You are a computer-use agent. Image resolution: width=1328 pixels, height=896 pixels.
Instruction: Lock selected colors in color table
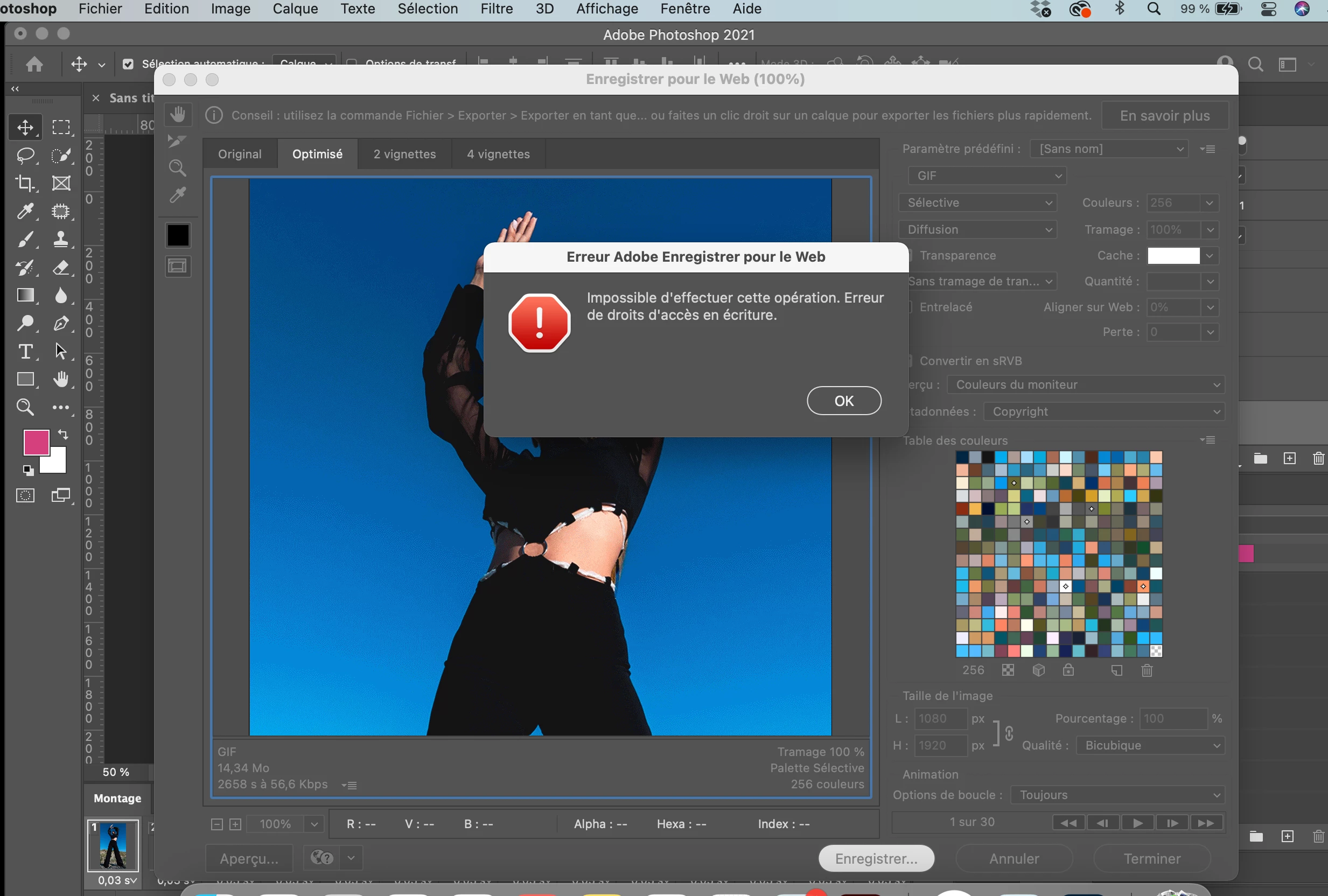pyautogui.click(x=1068, y=670)
